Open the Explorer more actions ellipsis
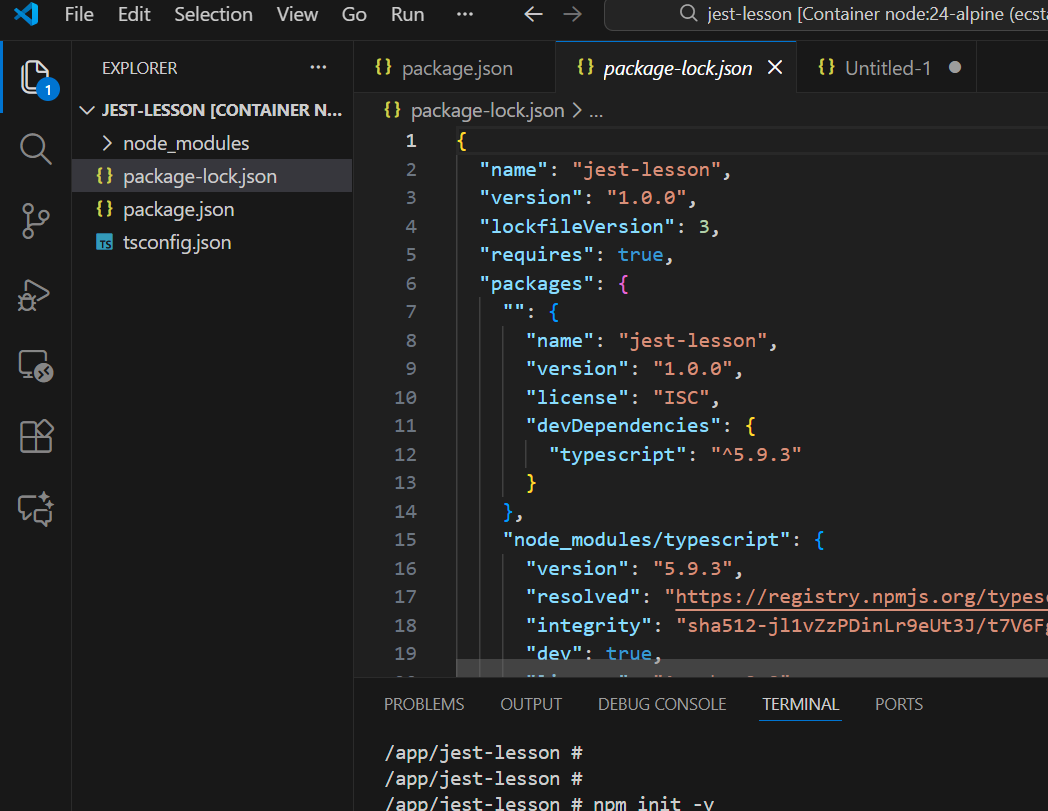Screen dimensions: 1048x811 (318, 68)
